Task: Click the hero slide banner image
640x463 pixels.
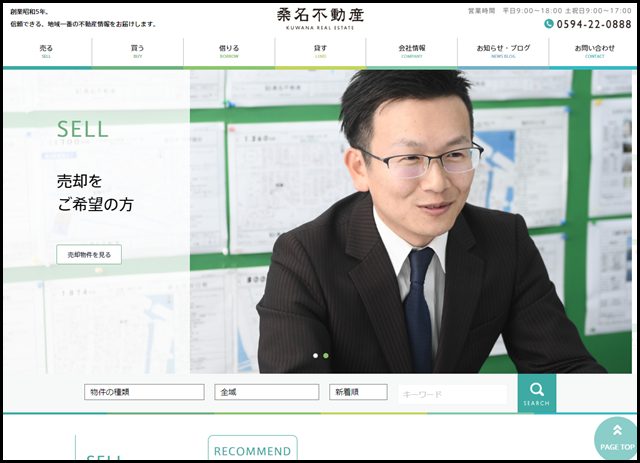Action: 318,221
